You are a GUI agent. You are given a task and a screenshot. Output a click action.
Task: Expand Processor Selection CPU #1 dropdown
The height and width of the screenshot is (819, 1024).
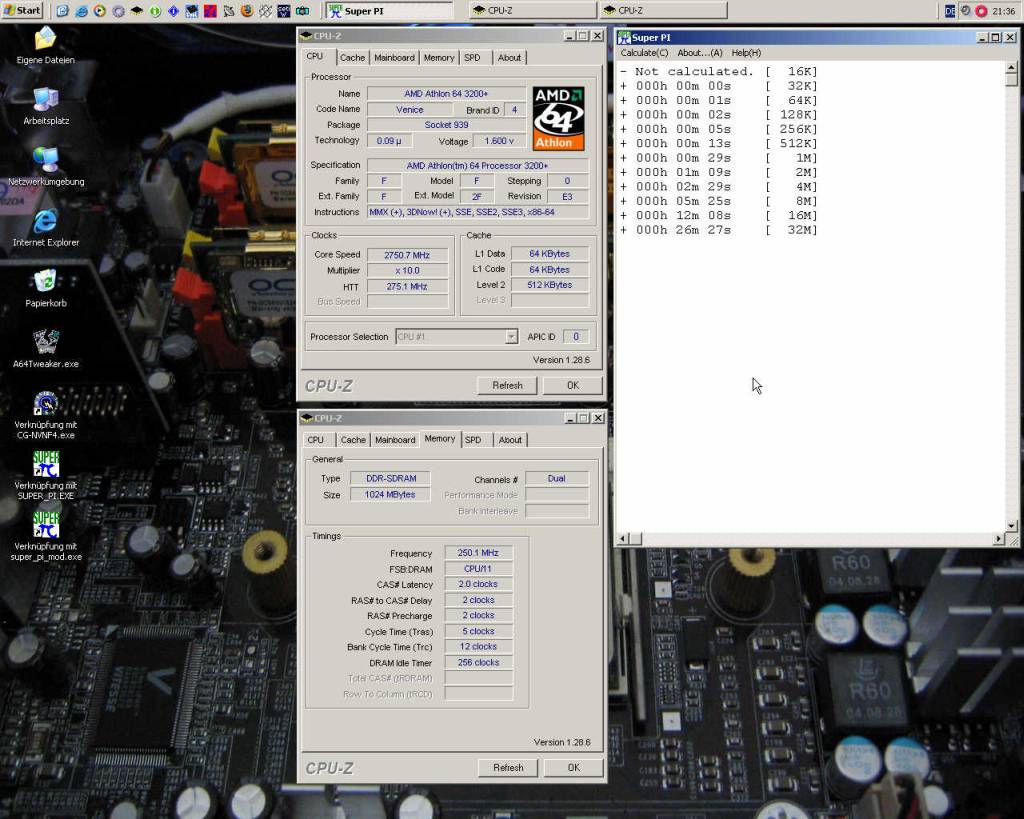(x=511, y=336)
